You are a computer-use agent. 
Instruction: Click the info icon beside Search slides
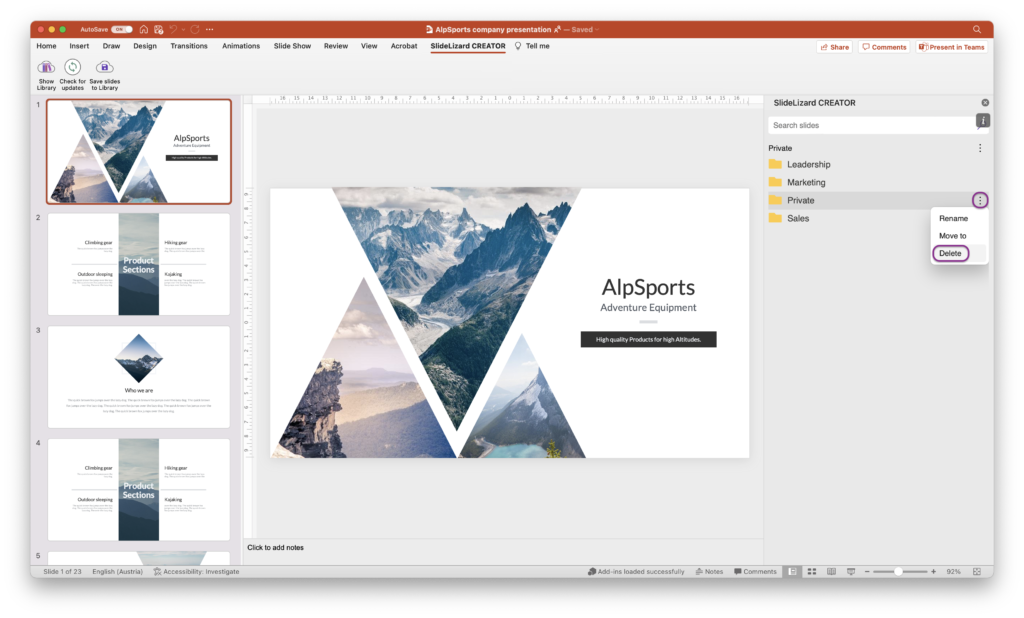982,121
